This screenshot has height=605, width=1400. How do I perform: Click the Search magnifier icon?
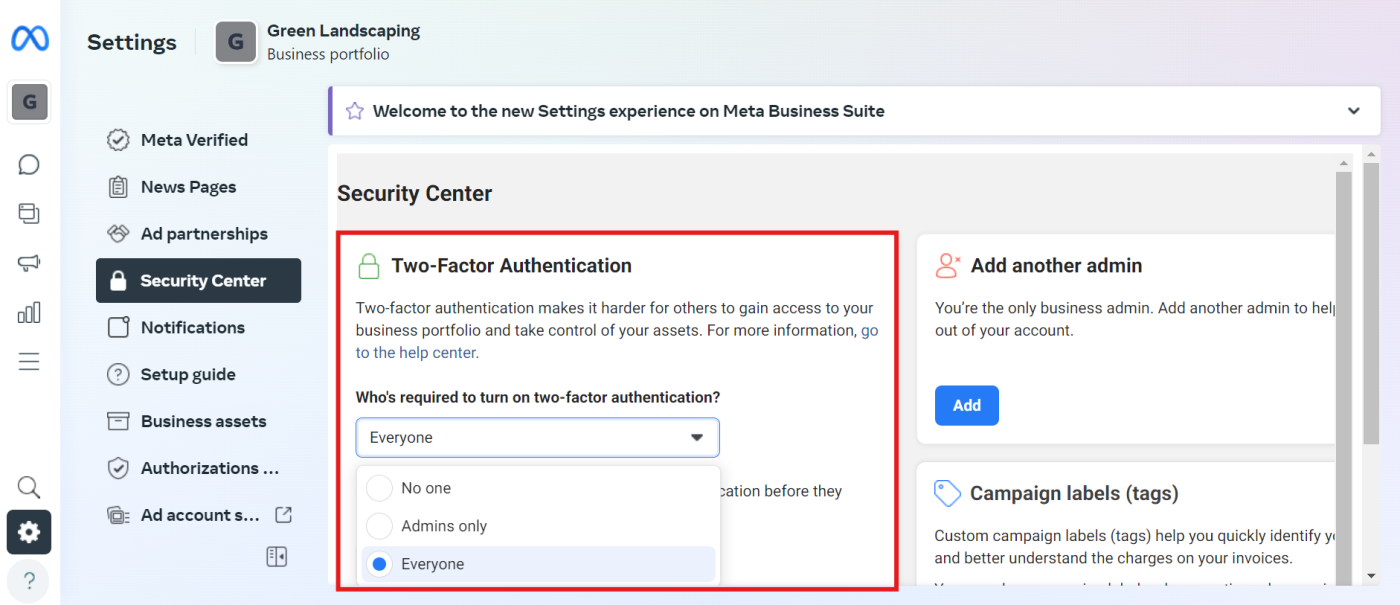(29, 487)
